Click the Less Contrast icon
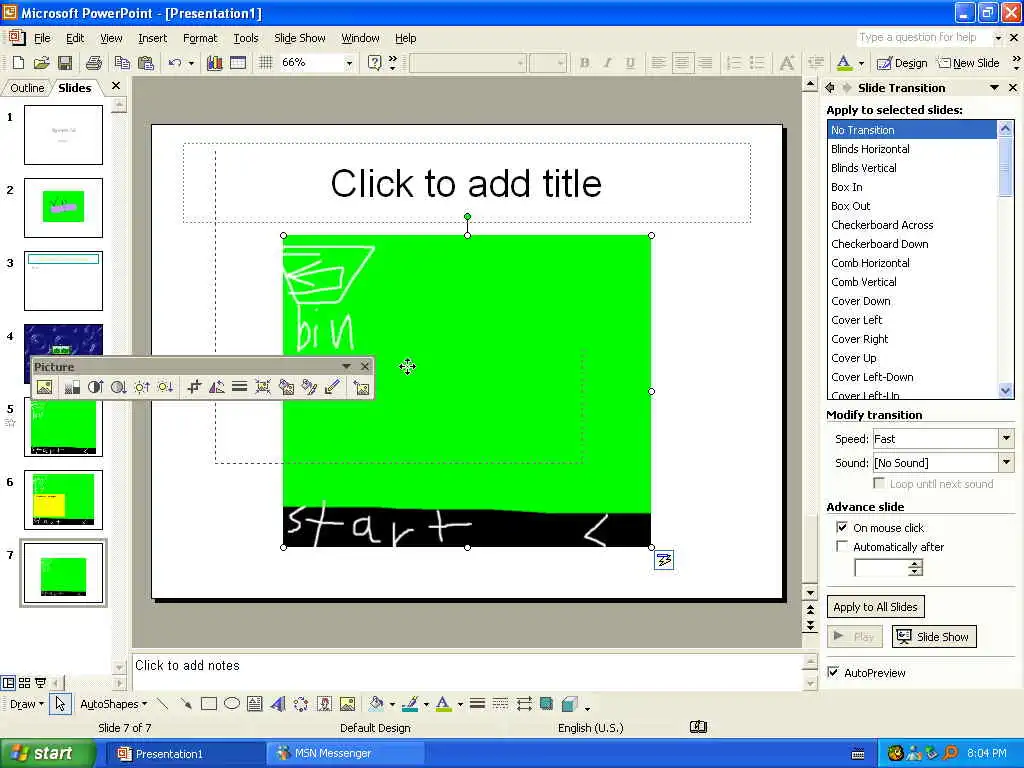The height and width of the screenshot is (768, 1024). (118, 387)
